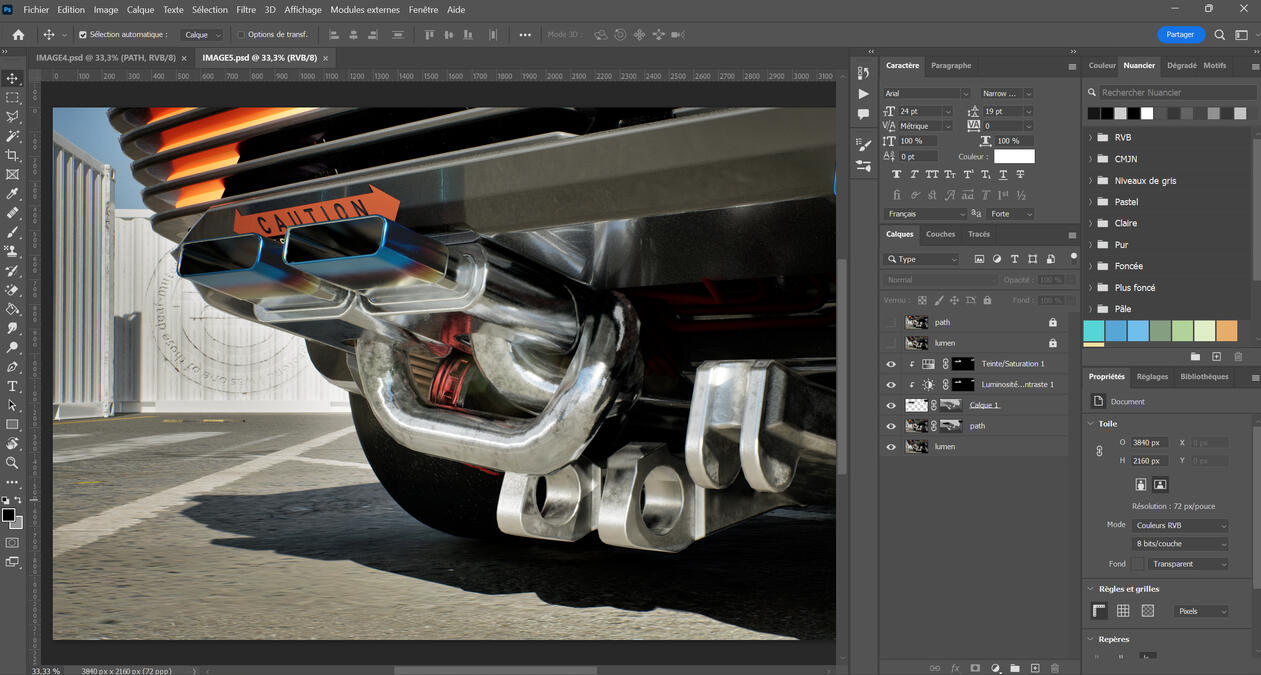Open the layer effects icon at panel bottom

click(x=955, y=668)
